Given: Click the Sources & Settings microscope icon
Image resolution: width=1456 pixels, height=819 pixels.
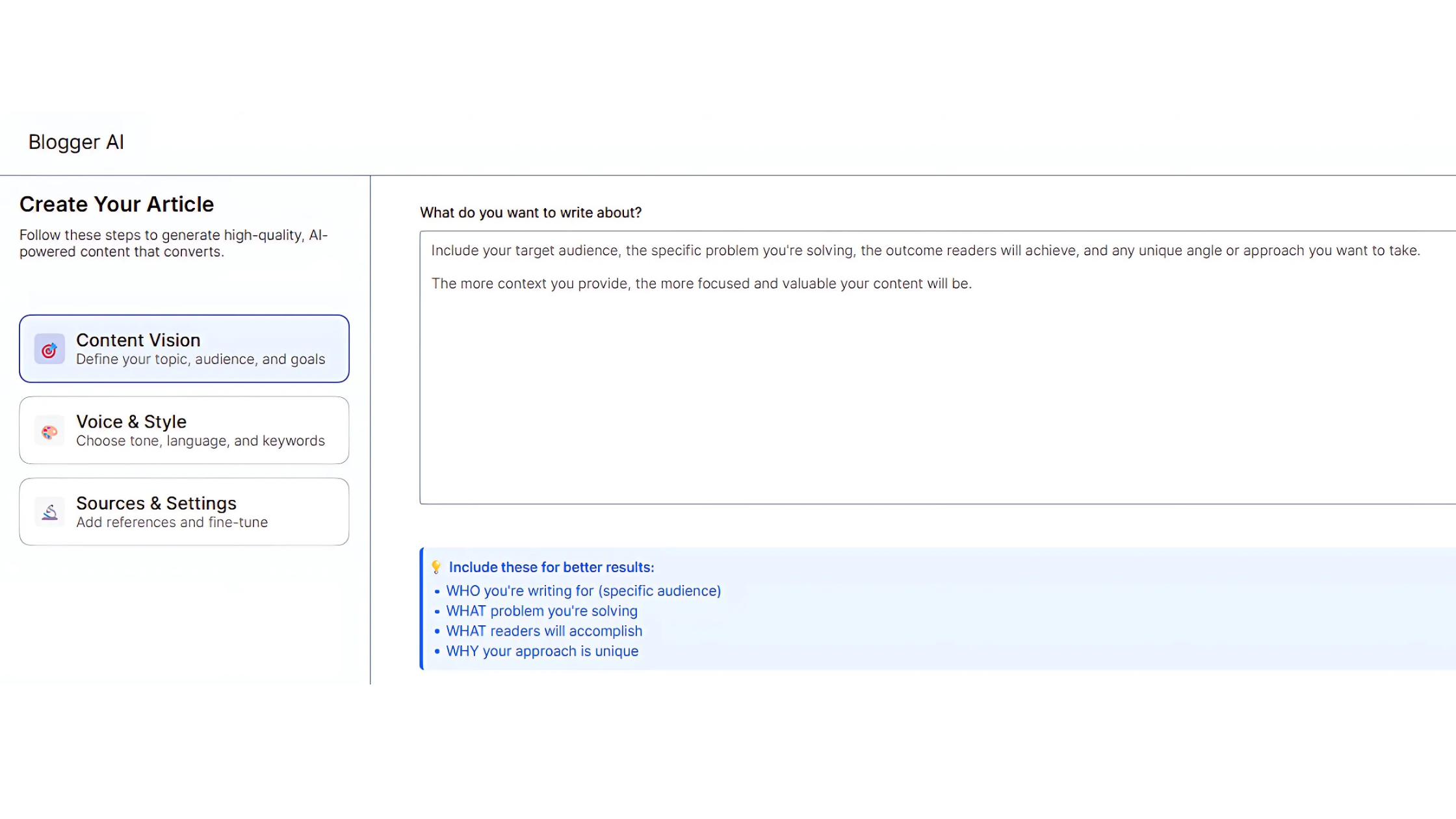Looking at the screenshot, I should (x=49, y=513).
